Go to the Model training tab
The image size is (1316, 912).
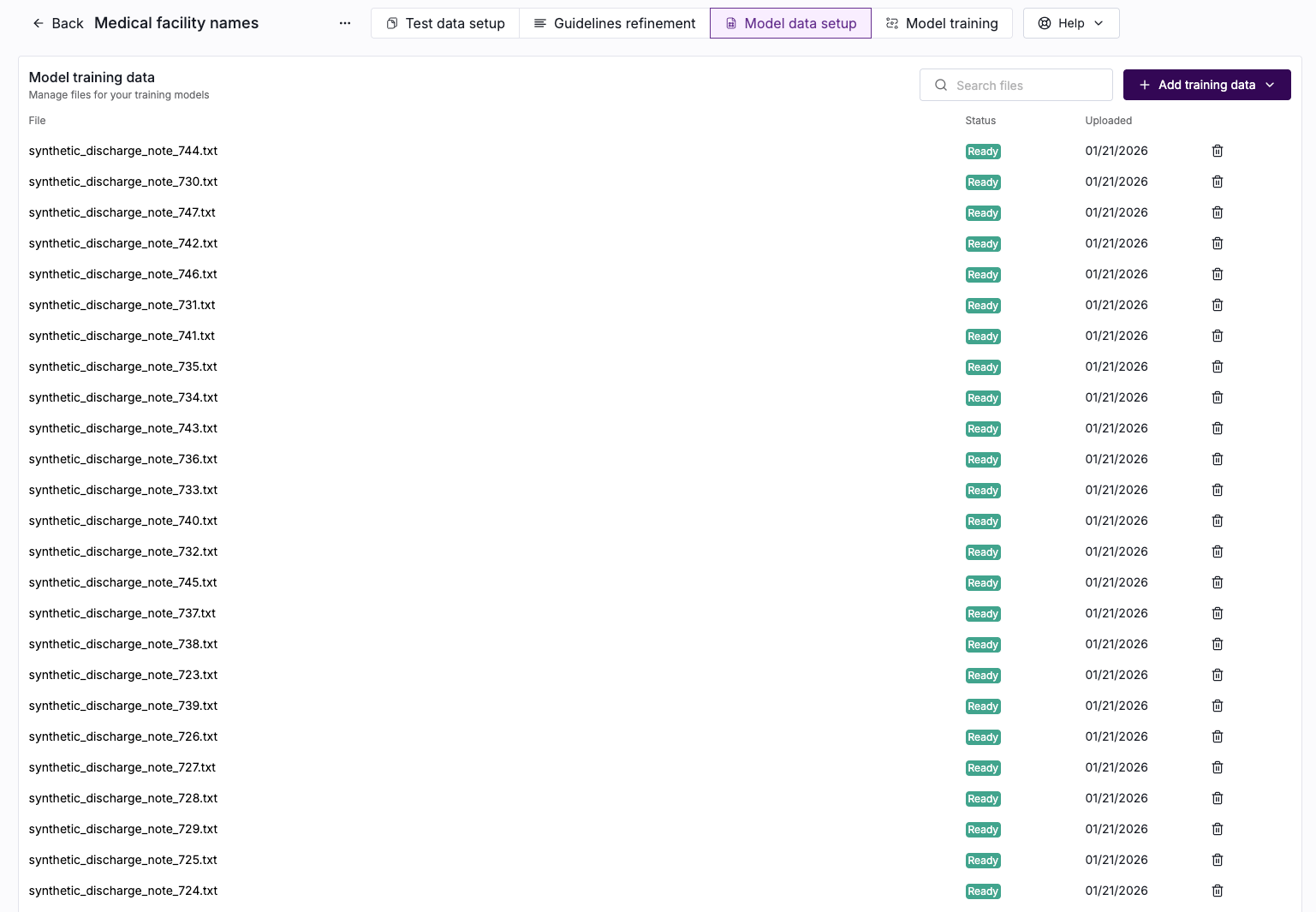pos(942,23)
